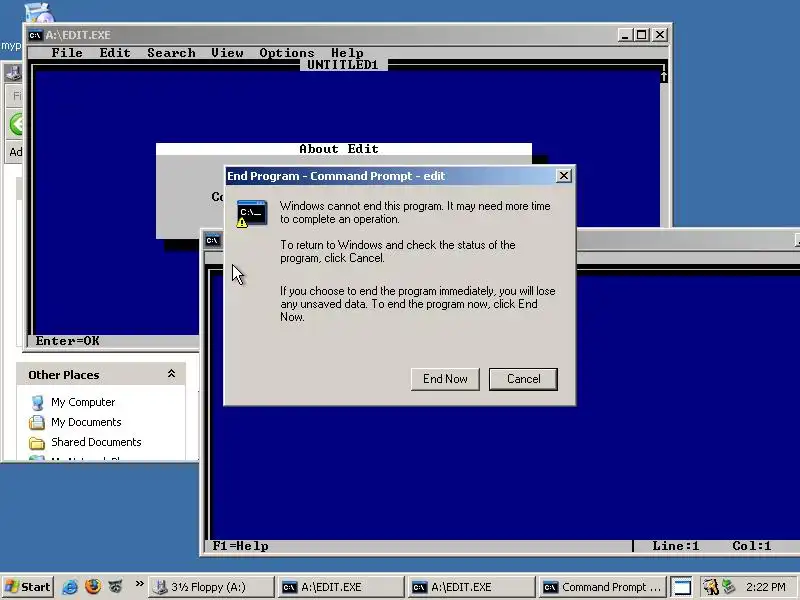Open the View menu in EDIT.EXE window
The height and width of the screenshot is (600, 800).
coord(227,53)
